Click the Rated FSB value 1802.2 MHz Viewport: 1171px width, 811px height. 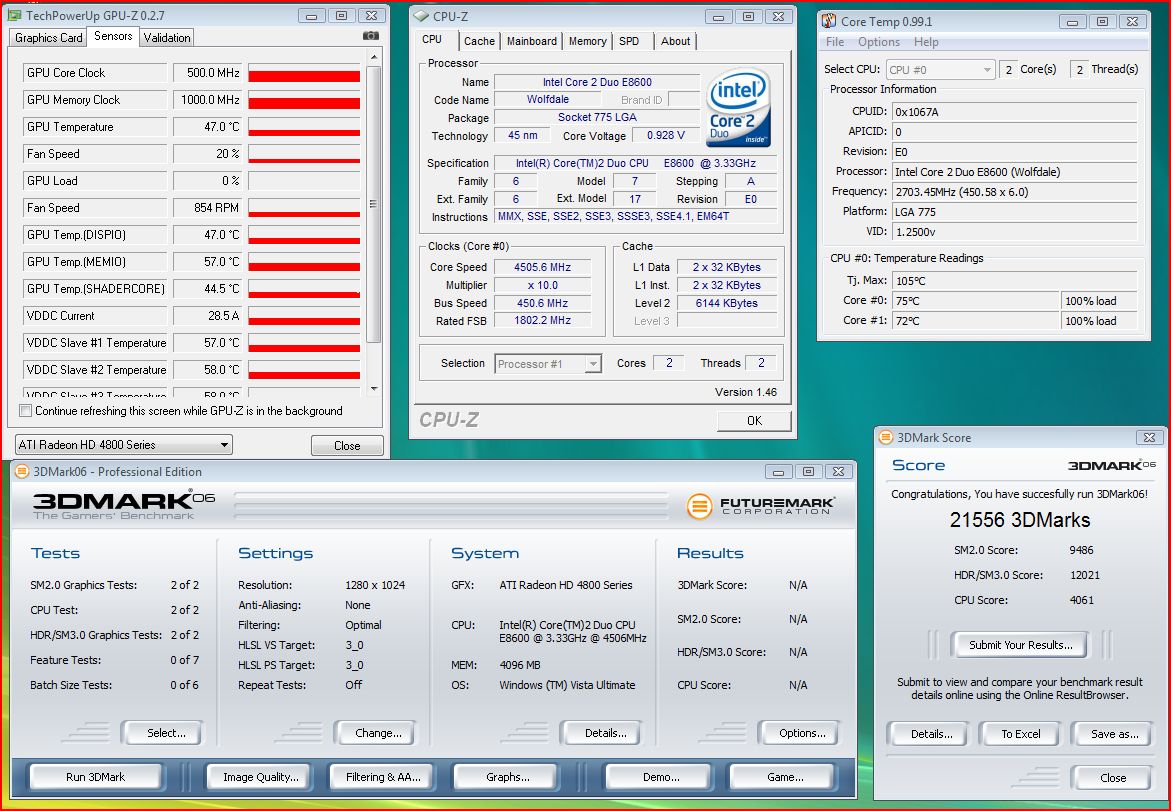542,320
